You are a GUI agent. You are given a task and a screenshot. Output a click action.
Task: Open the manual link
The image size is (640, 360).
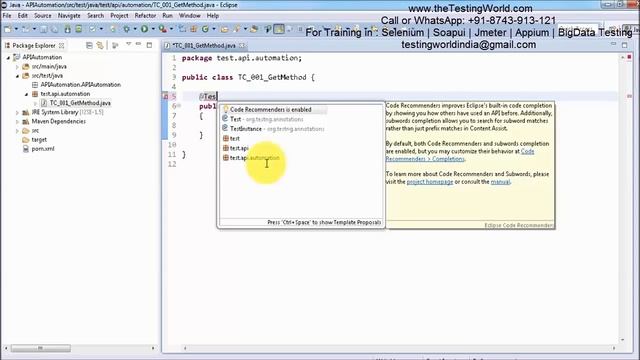coord(500,182)
